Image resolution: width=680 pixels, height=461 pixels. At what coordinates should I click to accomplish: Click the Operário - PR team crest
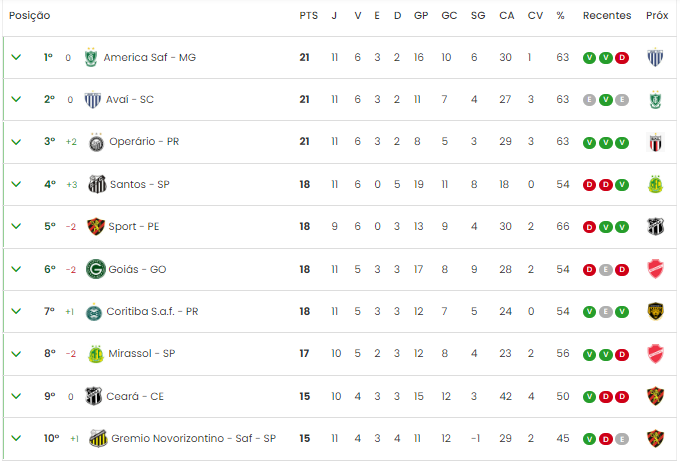click(96, 142)
